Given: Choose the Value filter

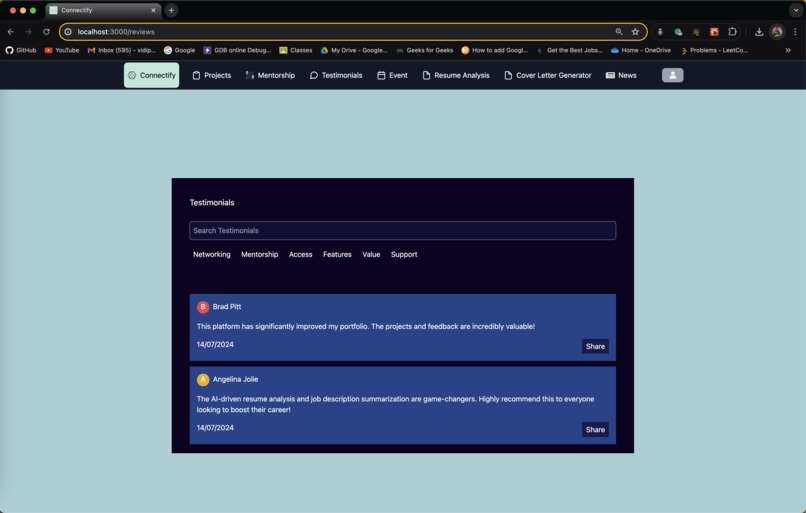Looking at the screenshot, I should tap(371, 254).
